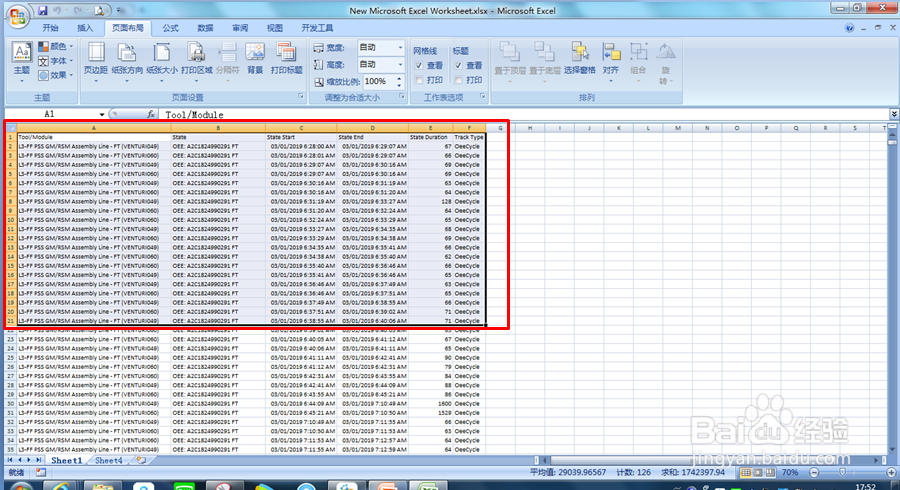Select column H header
This screenshot has height=490, width=900.
(x=530, y=127)
